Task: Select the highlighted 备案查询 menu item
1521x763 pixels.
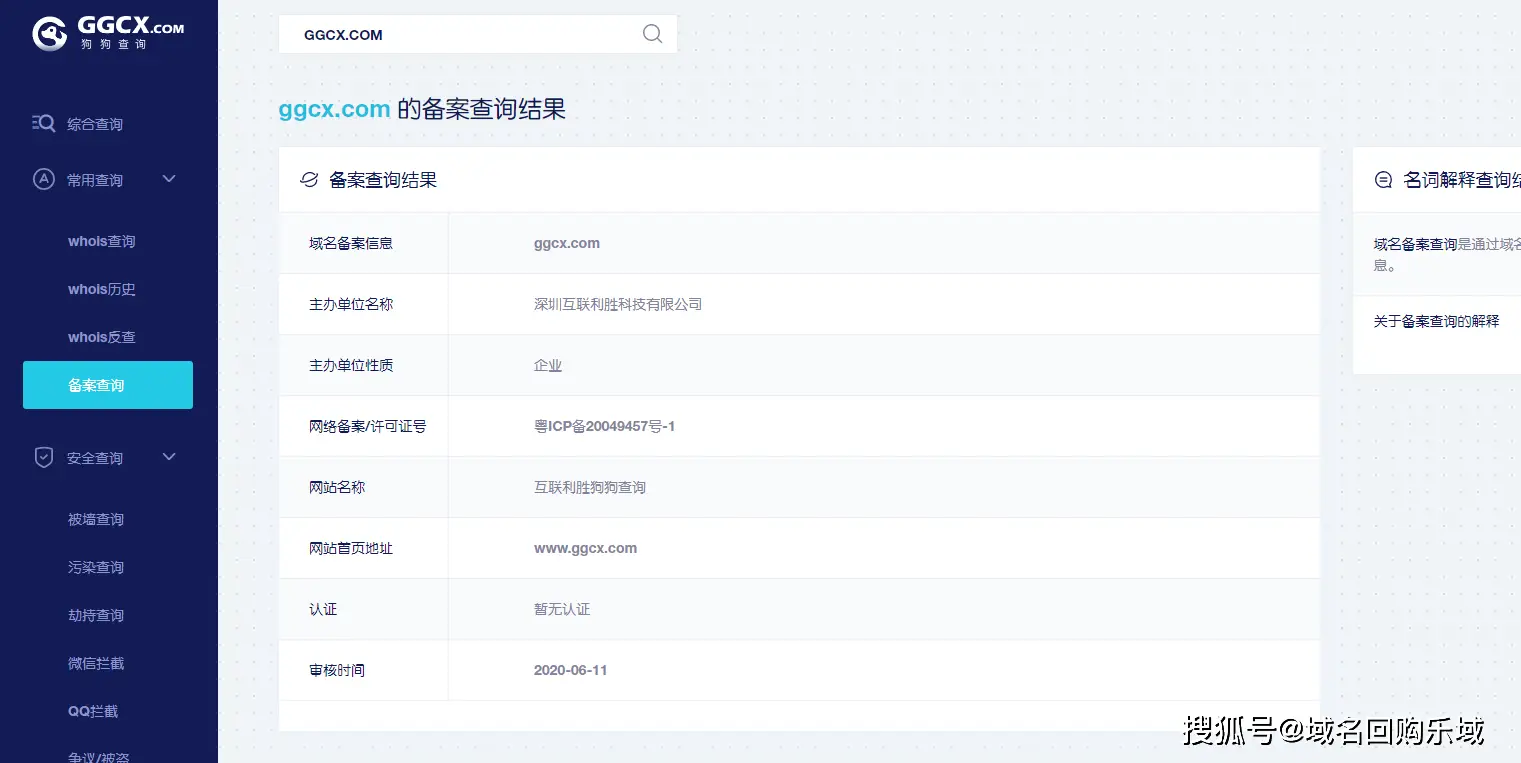Action: pyautogui.click(x=108, y=385)
